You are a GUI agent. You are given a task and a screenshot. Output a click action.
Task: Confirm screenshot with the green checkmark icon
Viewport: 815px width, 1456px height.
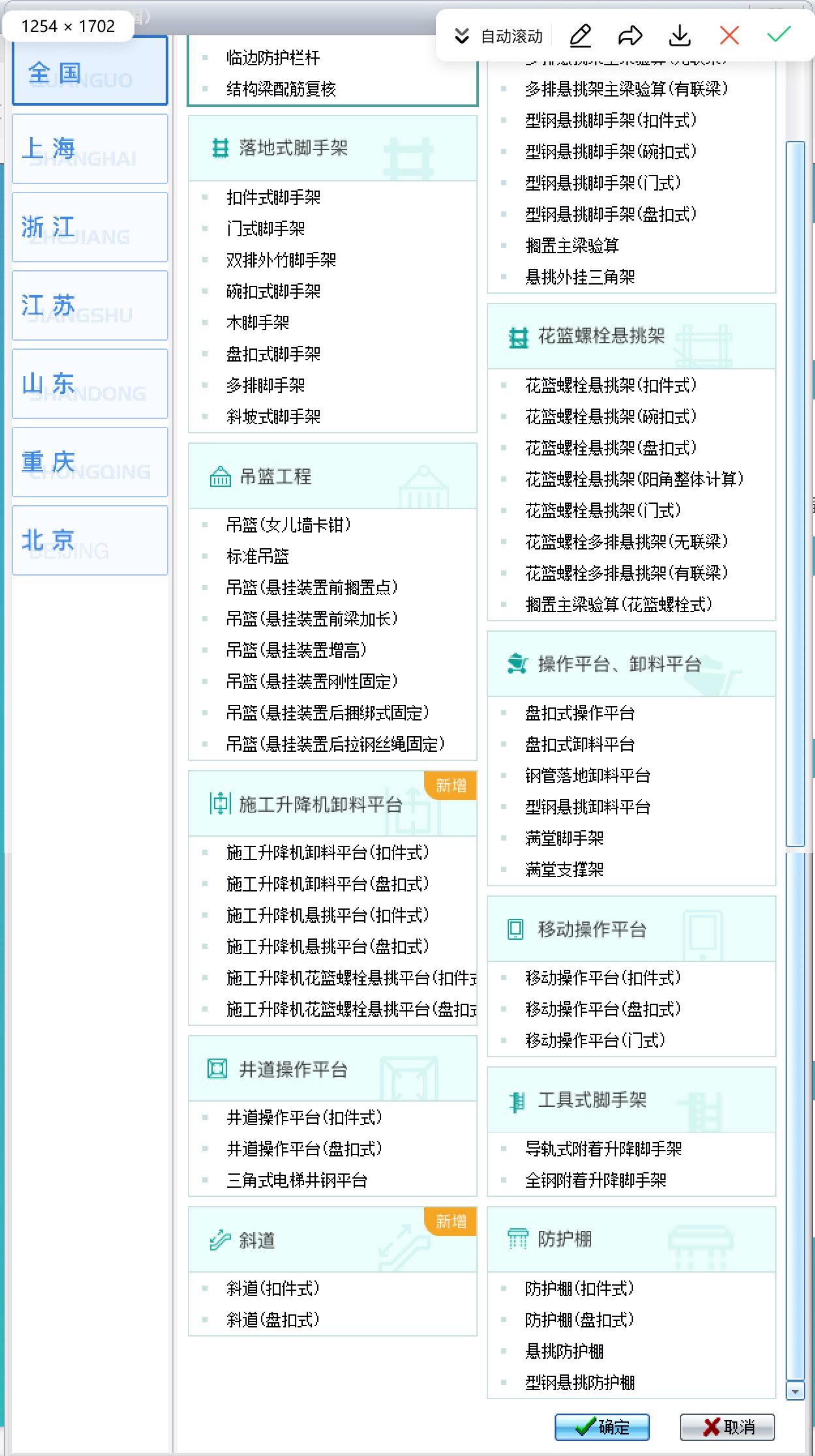click(778, 34)
